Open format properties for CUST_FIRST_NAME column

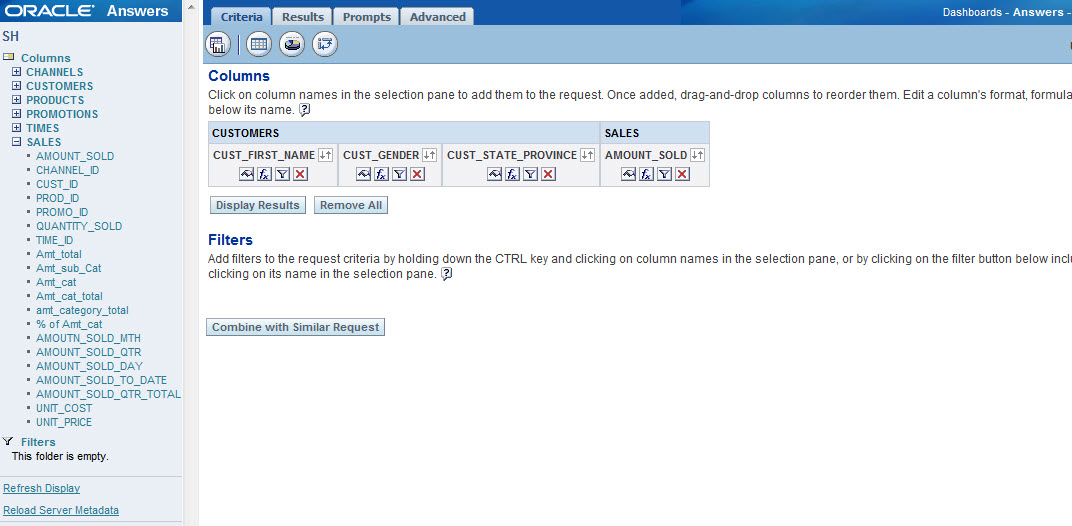pos(247,174)
